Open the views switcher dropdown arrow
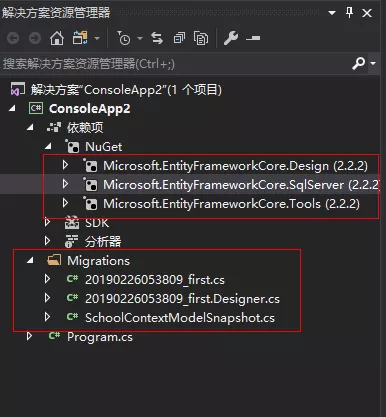Image resolution: width=386 pixels, height=417 pixels. coord(97,38)
